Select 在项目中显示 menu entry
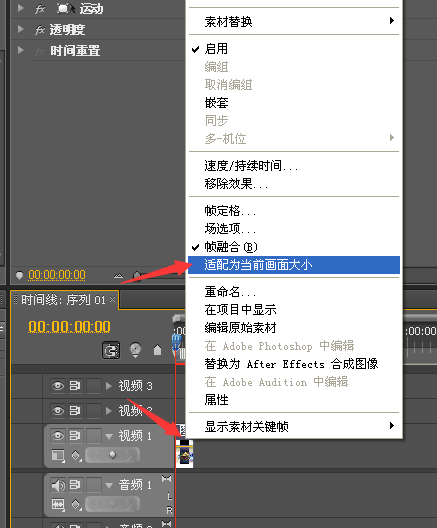The height and width of the screenshot is (528, 437). (294, 310)
